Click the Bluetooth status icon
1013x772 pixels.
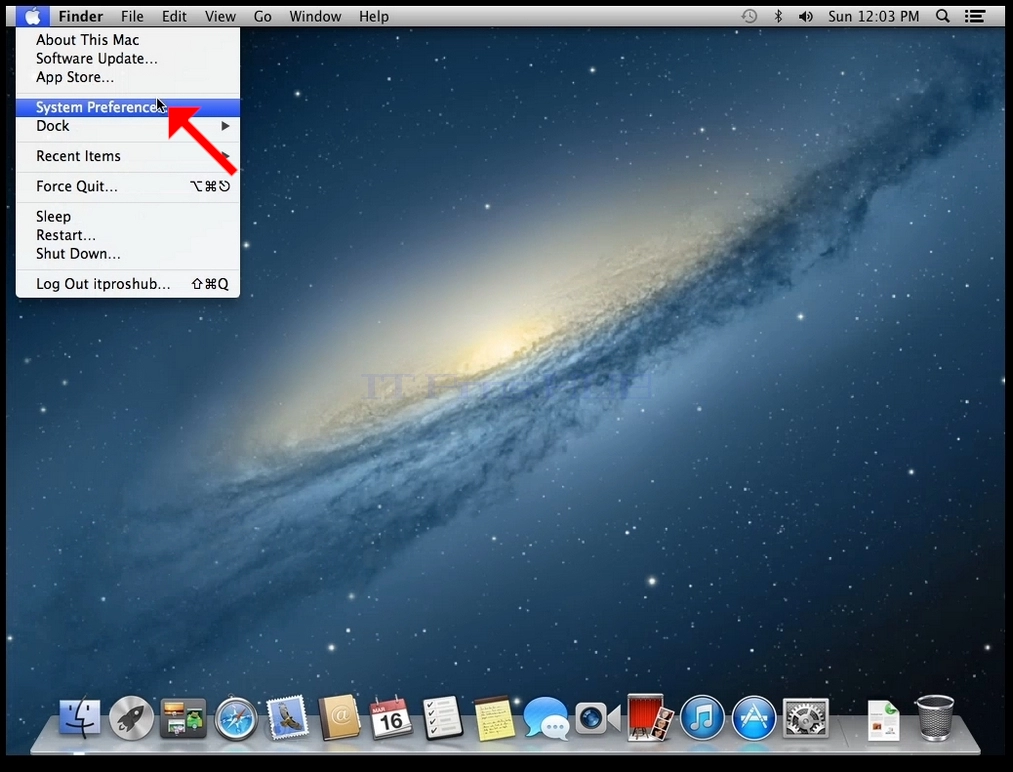pos(778,16)
